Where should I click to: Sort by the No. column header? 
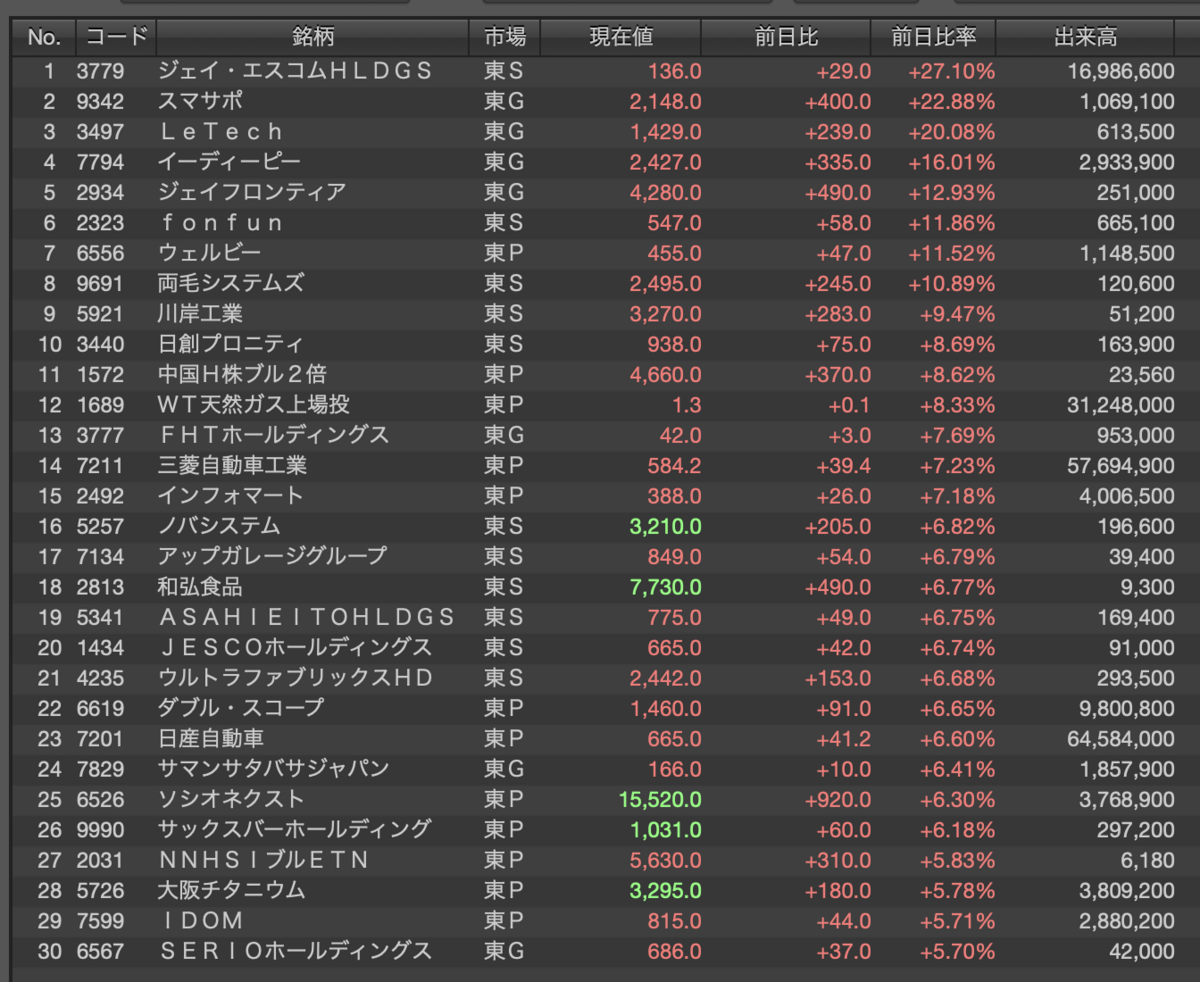44,38
